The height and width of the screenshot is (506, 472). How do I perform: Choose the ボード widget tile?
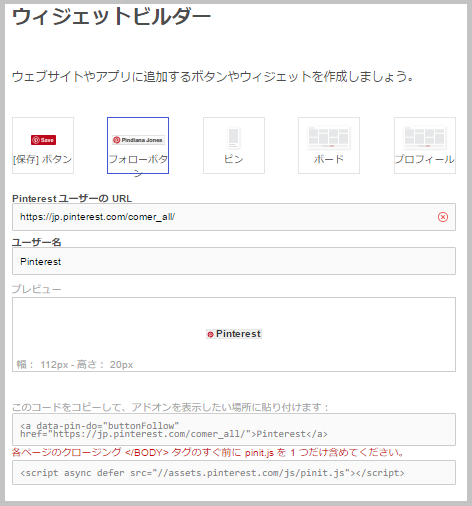[329, 145]
